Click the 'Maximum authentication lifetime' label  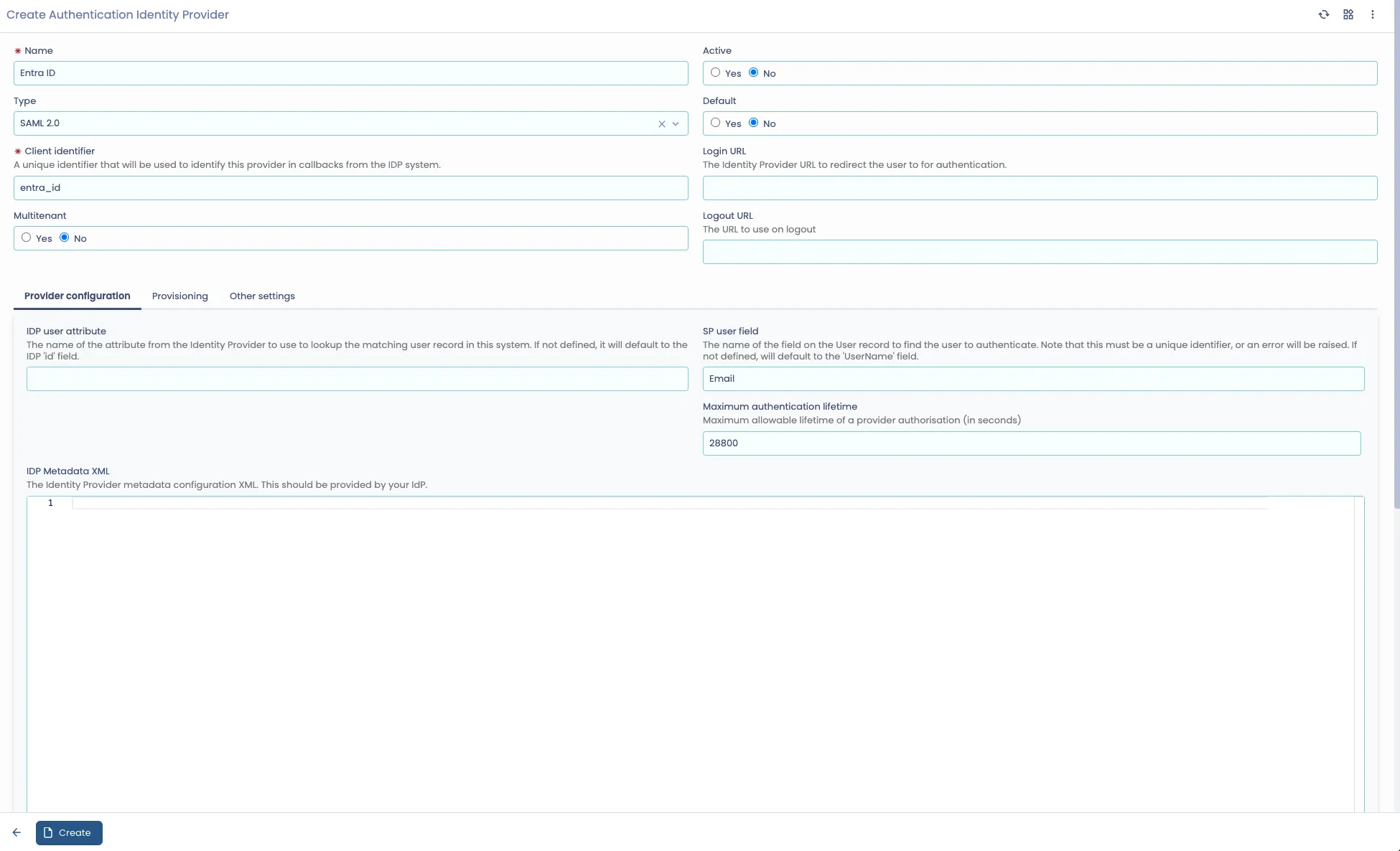pyautogui.click(x=780, y=407)
